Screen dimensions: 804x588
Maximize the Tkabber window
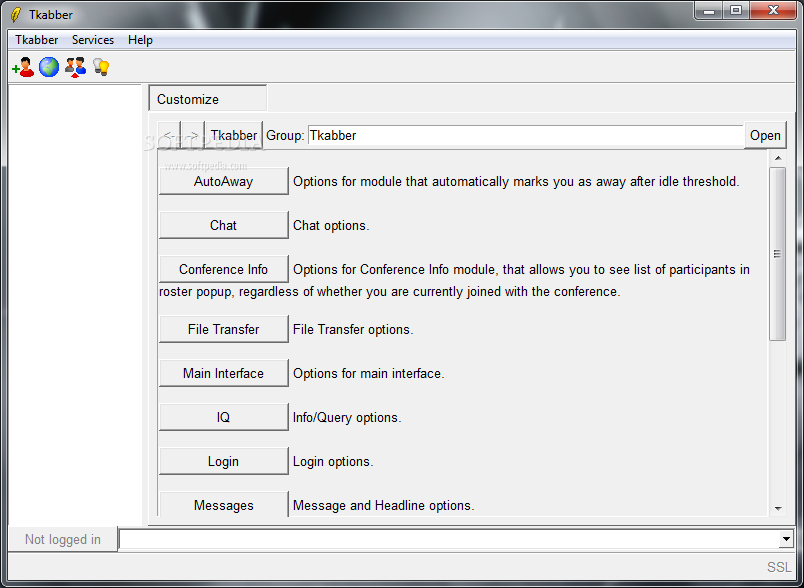click(x=736, y=11)
